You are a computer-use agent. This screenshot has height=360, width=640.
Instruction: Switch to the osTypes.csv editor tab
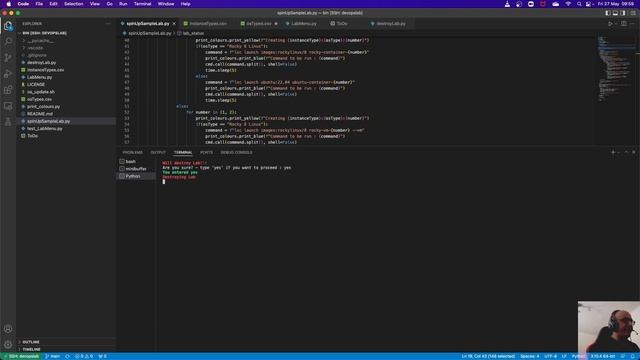(x=259, y=24)
